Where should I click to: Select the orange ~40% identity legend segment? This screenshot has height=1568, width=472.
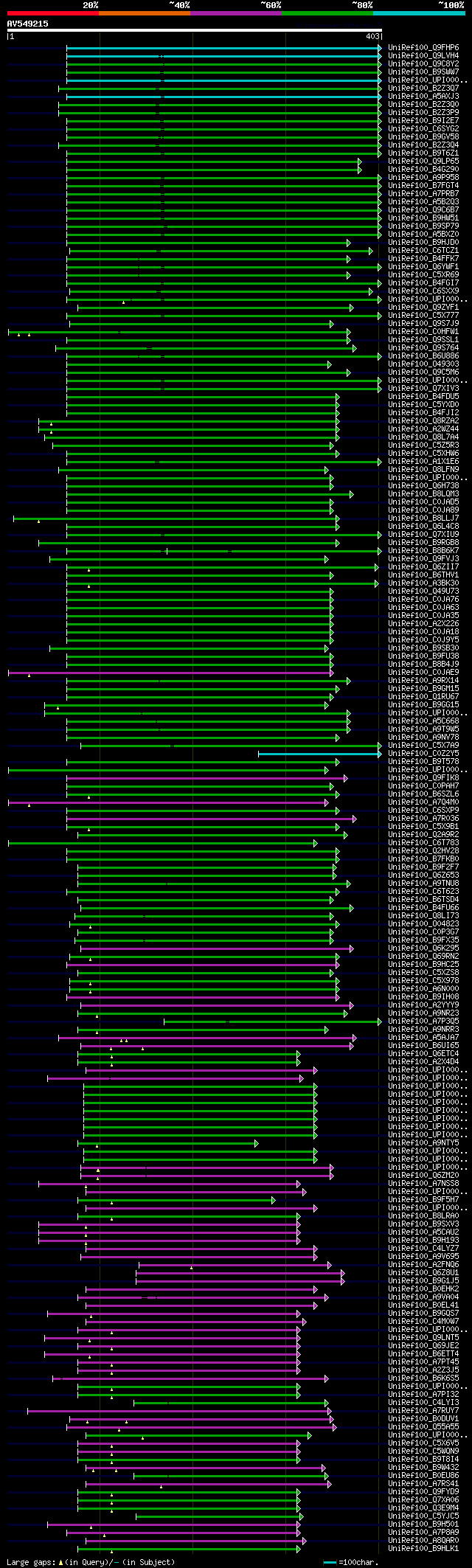[x=145, y=13]
